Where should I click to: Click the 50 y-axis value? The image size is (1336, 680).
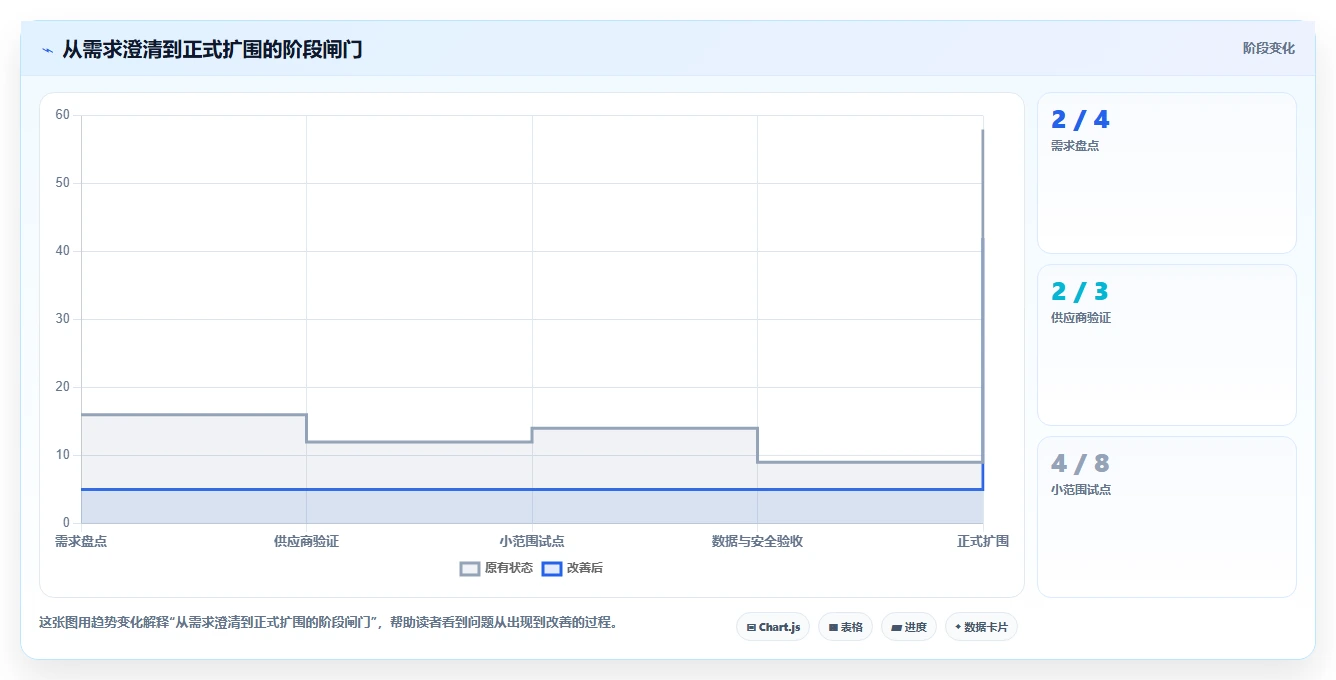point(63,183)
